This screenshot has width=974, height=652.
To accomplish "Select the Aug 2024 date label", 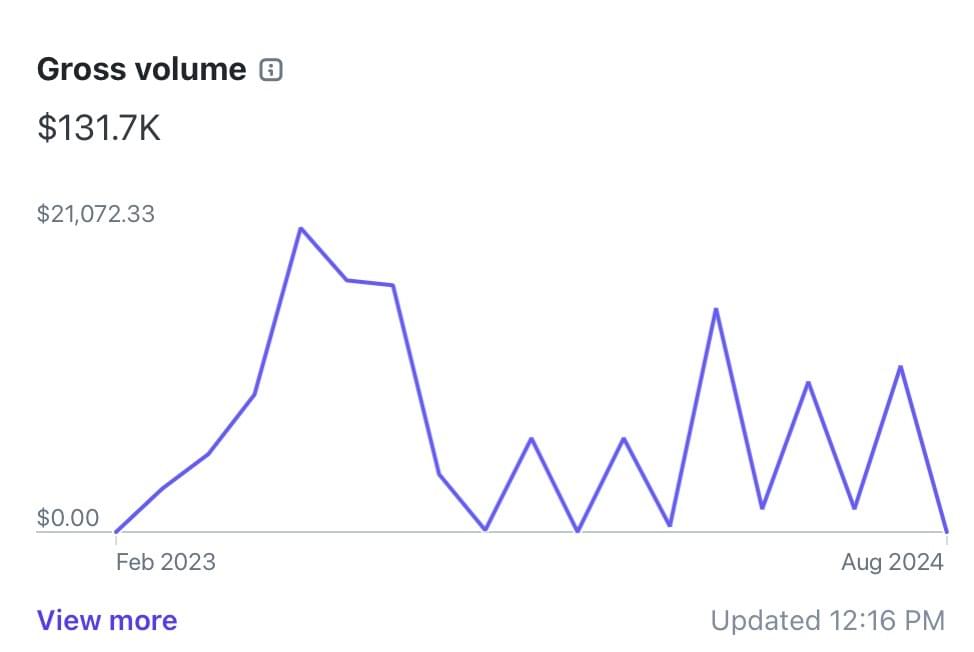I will pos(892,562).
